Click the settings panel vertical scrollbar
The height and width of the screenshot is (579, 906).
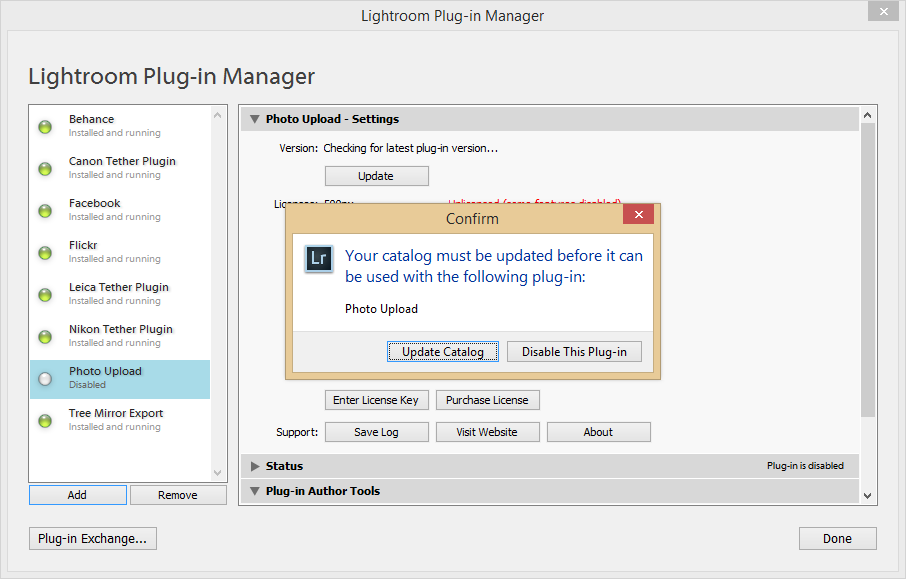pyautogui.click(x=868, y=270)
